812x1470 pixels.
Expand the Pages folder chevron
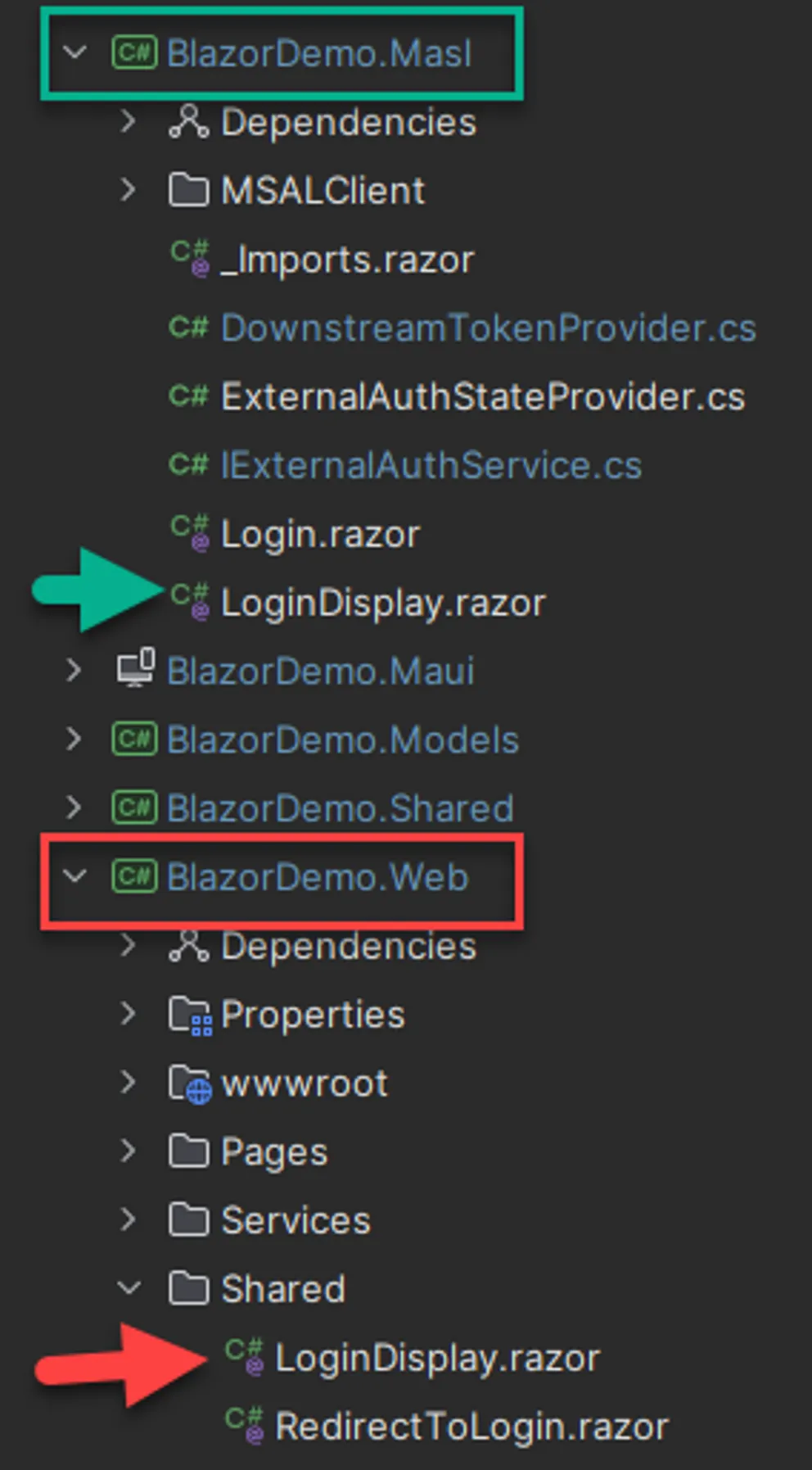[x=128, y=1151]
